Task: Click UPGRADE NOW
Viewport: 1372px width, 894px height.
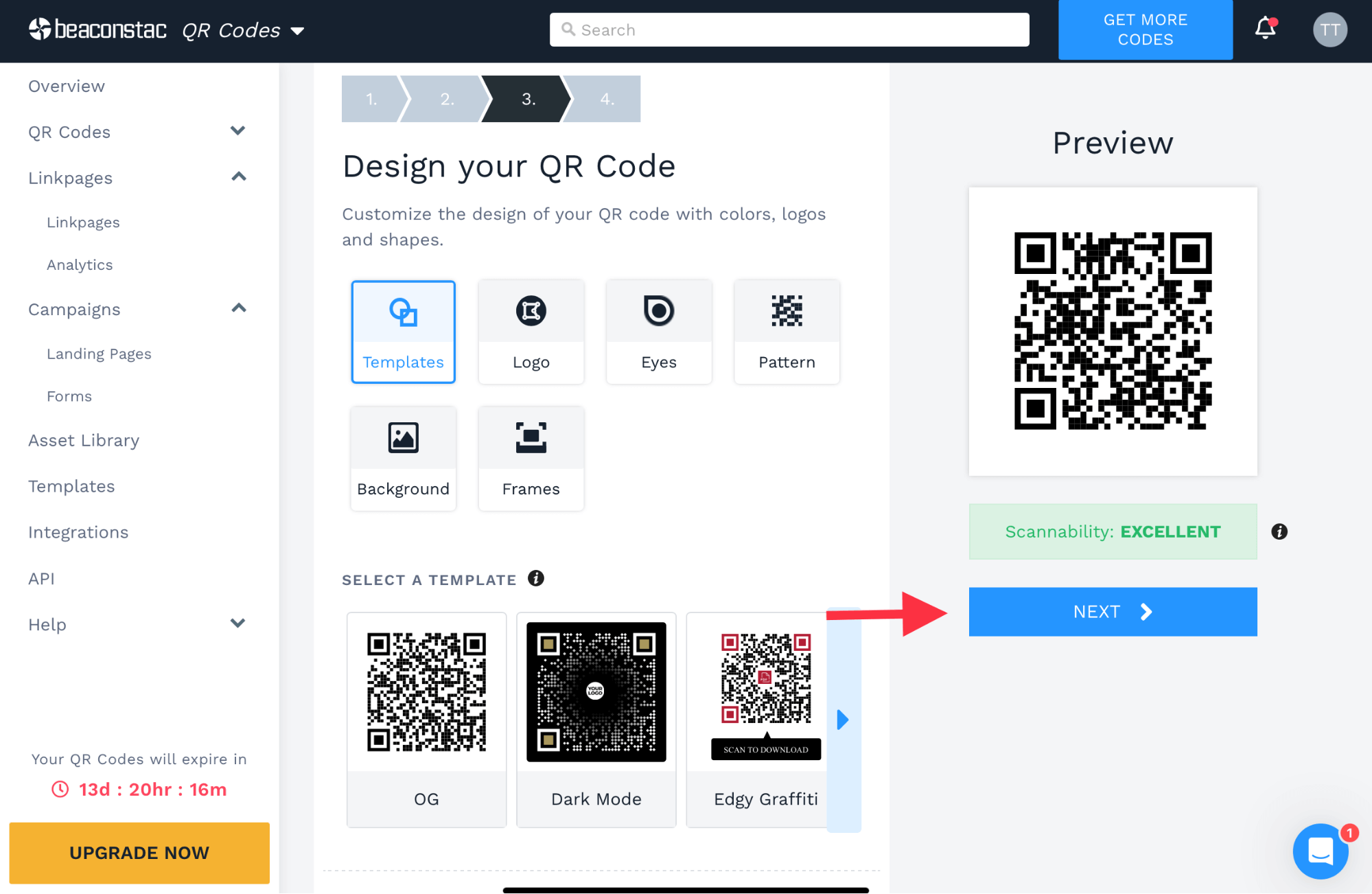Action: [139, 853]
